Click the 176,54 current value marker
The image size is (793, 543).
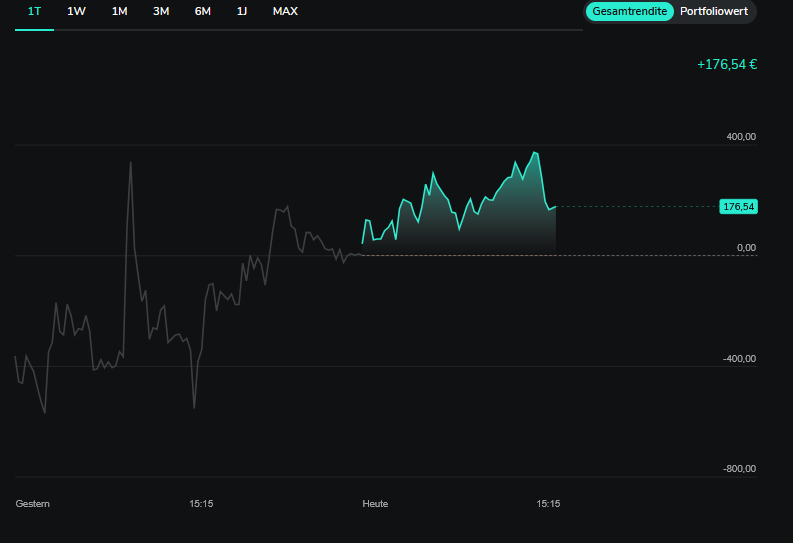click(x=738, y=206)
